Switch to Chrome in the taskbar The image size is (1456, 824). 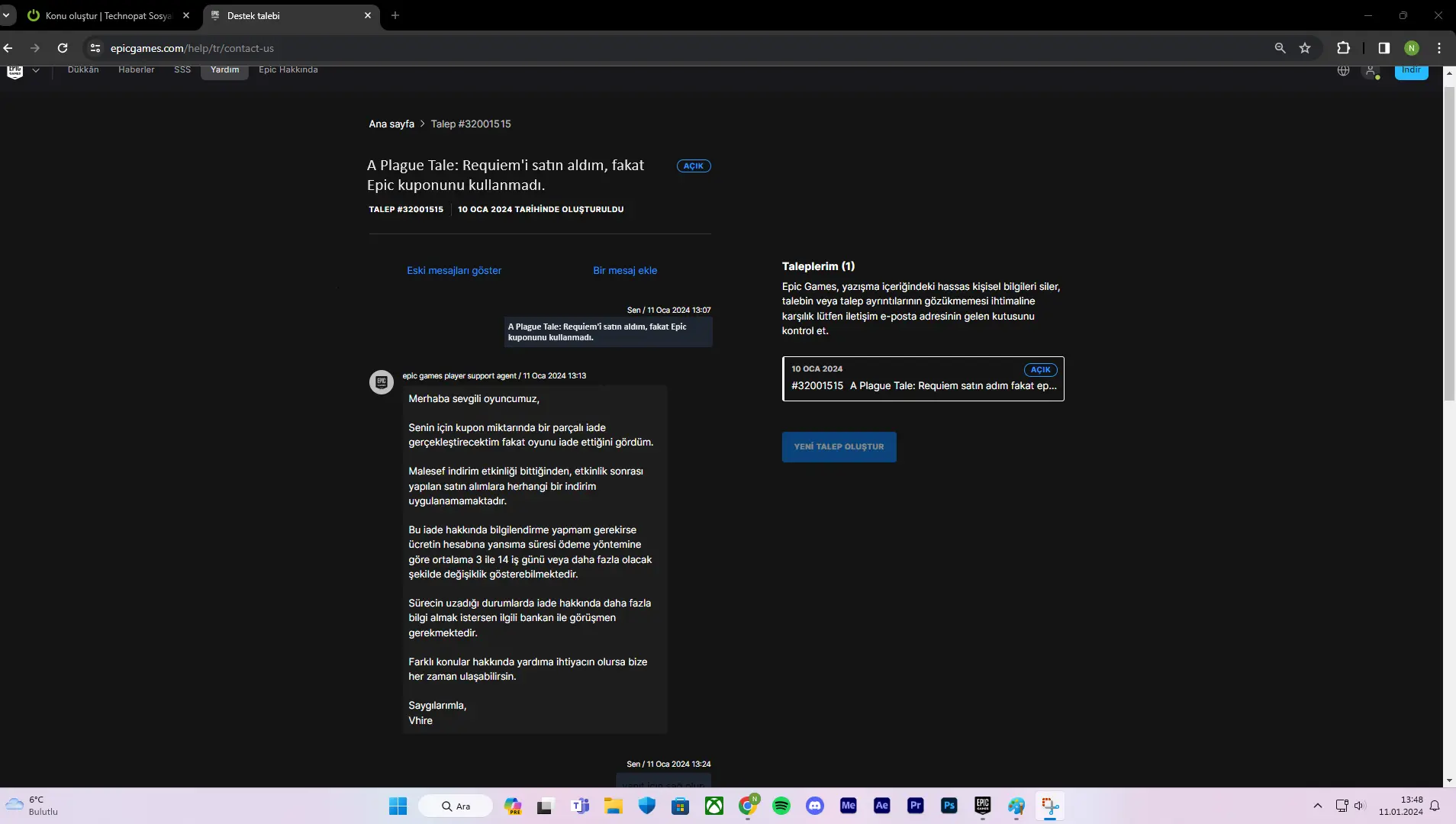pos(748,806)
